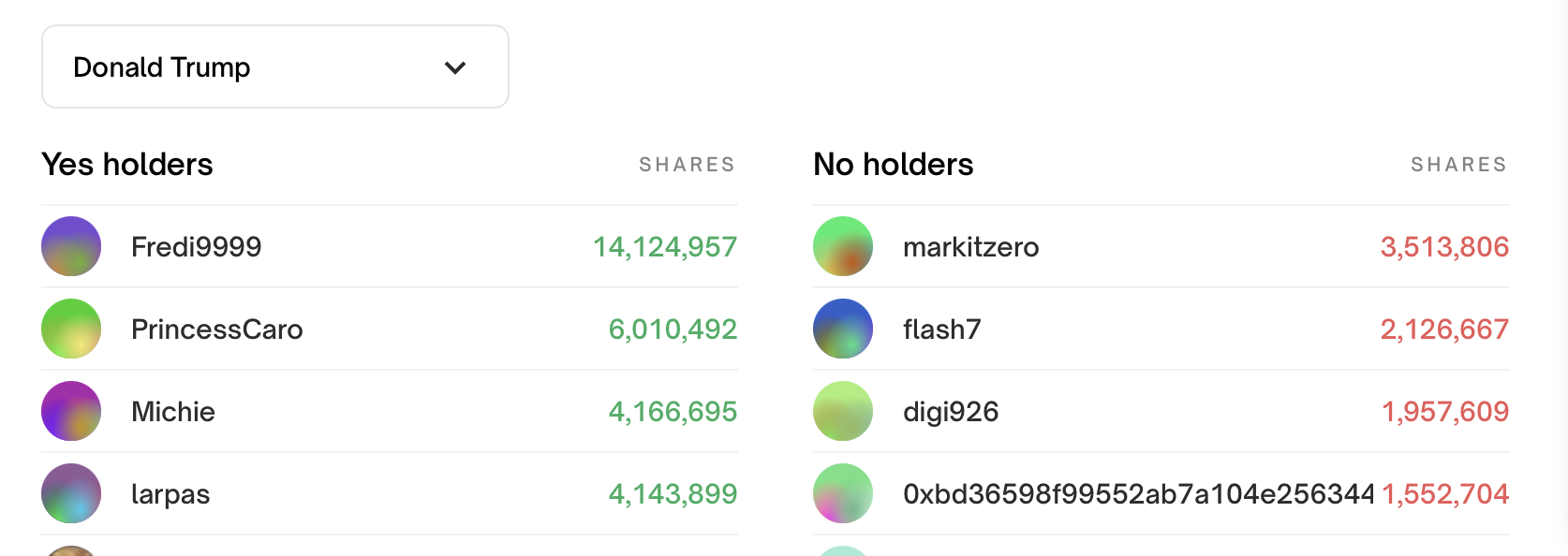Open Fredi9999's profile link

coord(197,247)
